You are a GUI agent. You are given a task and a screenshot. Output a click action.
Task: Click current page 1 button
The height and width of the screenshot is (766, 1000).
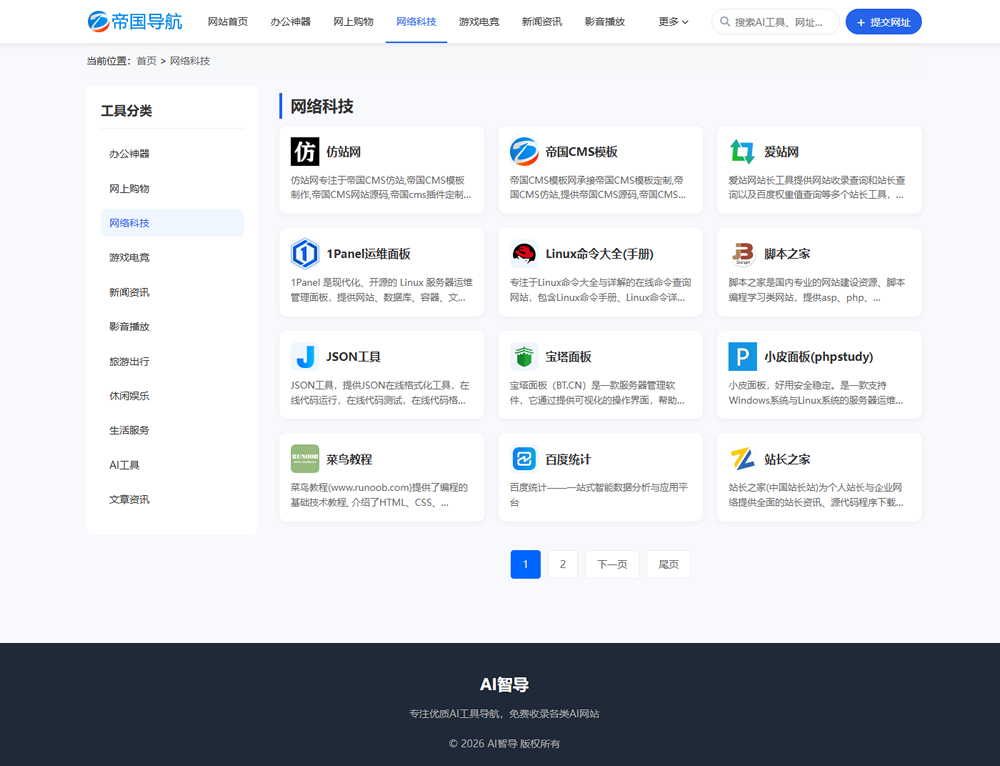[x=526, y=564]
